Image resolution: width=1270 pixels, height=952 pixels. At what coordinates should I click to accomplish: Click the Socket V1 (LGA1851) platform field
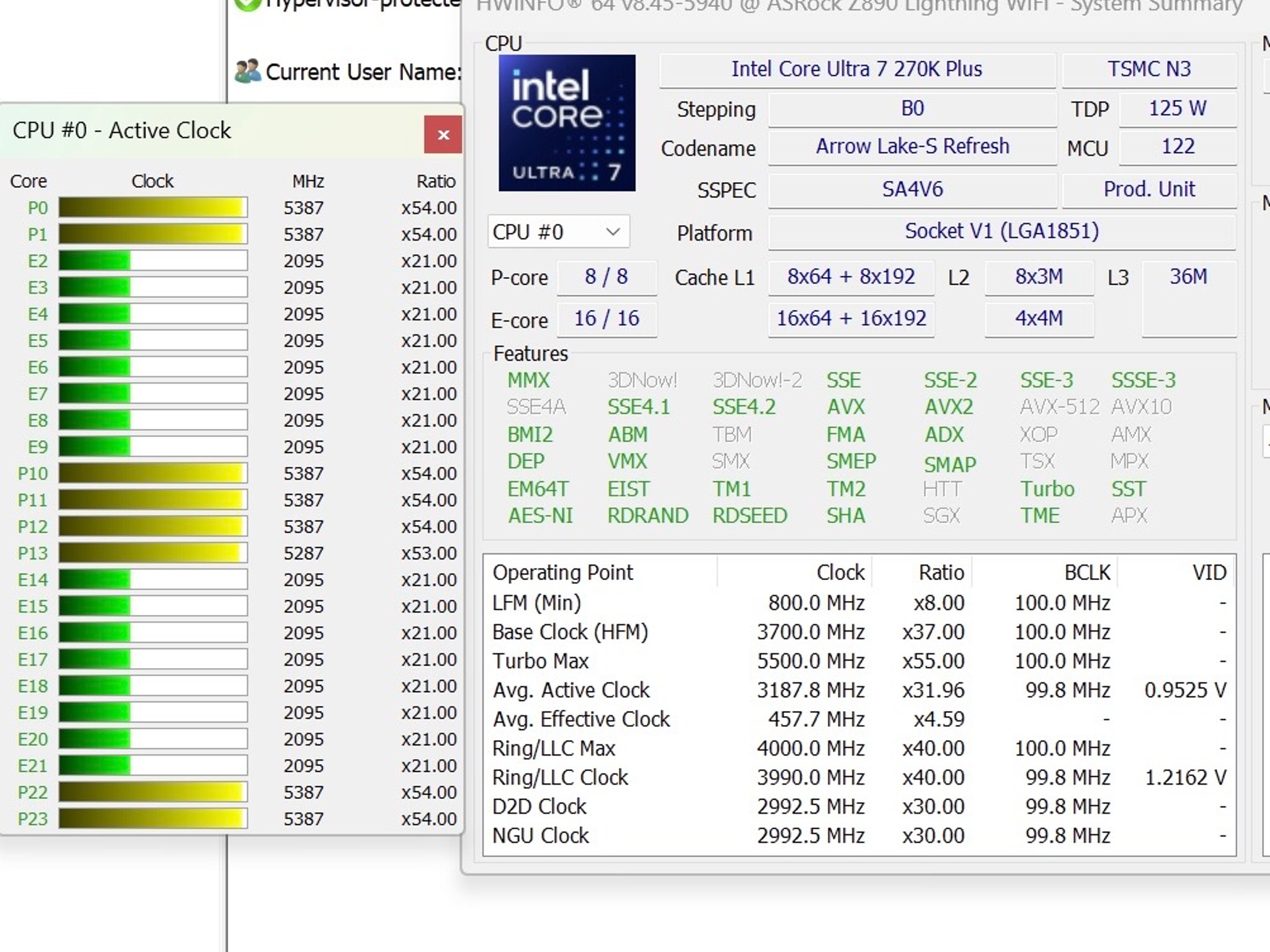pyautogui.click(x=1001, y=232)
